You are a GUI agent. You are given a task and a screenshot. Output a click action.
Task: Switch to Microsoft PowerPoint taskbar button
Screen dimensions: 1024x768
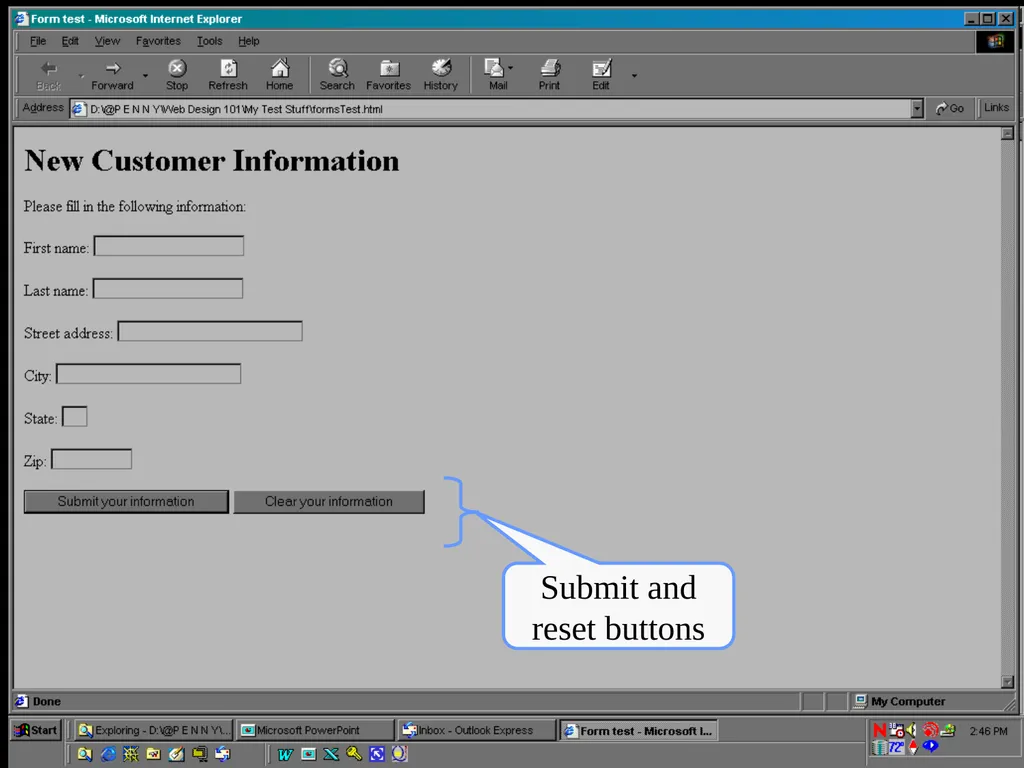(x=315, y=730)
